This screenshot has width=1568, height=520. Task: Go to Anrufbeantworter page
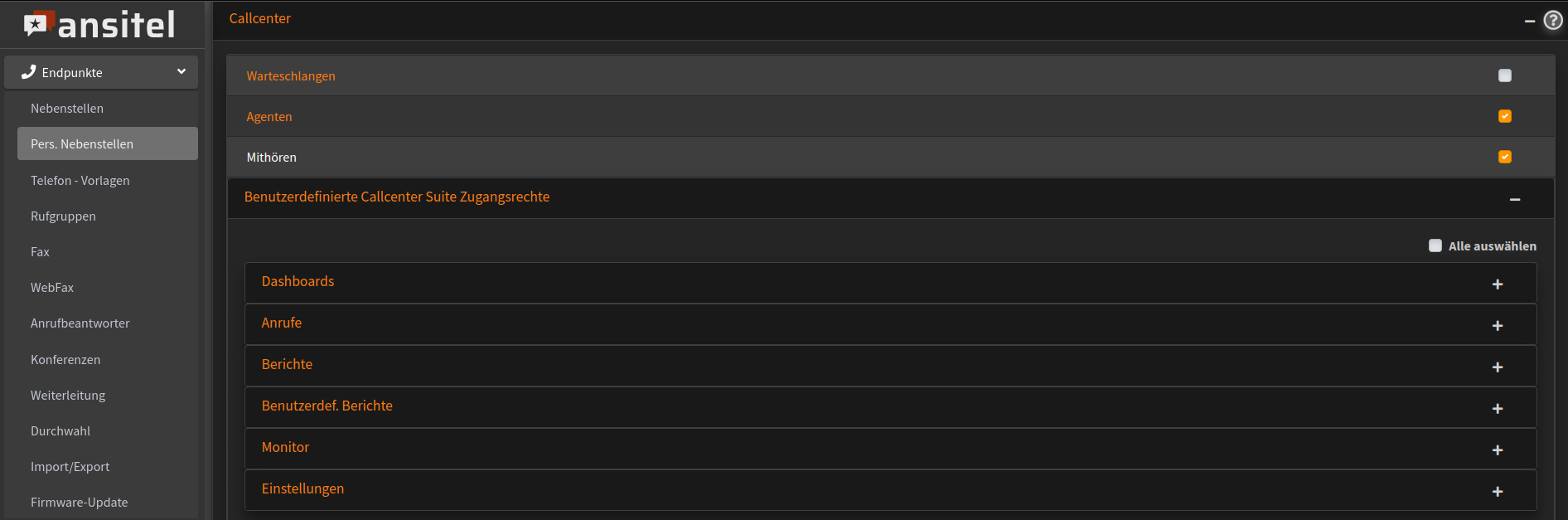pos(80,323)
